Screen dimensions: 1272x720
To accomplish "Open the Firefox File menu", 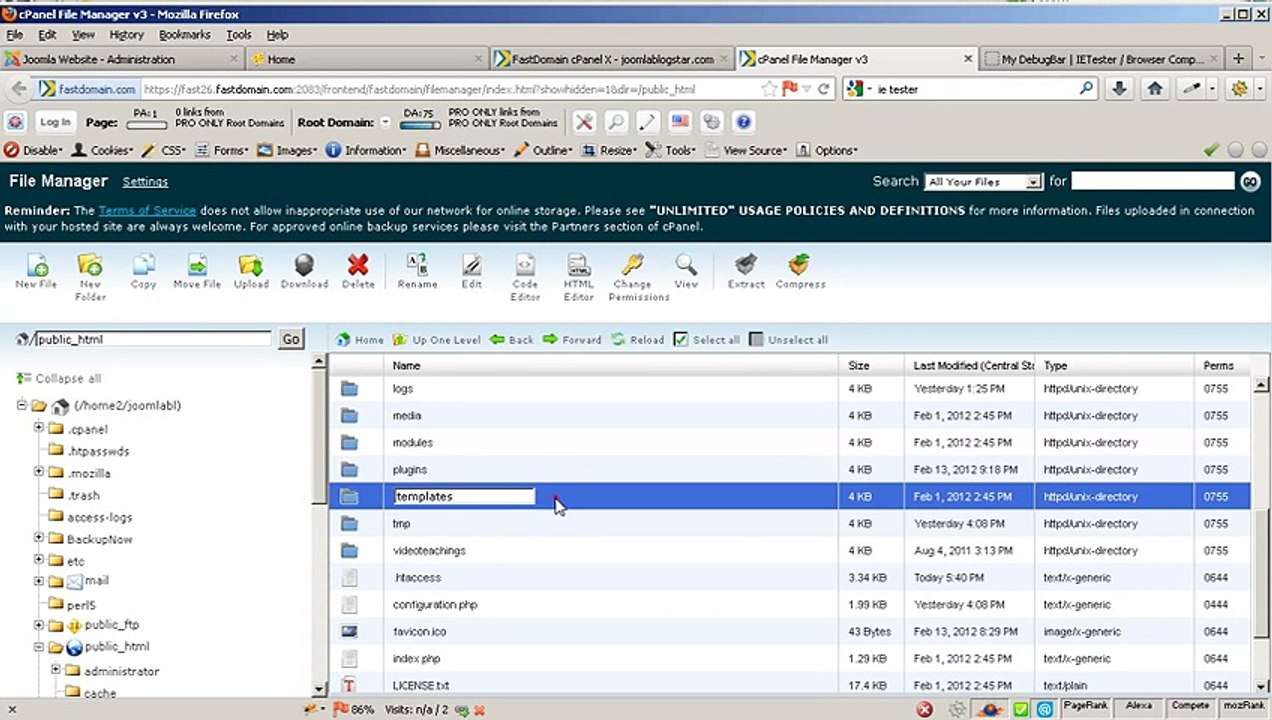I will pyautogui.click(x=14, y=34).
